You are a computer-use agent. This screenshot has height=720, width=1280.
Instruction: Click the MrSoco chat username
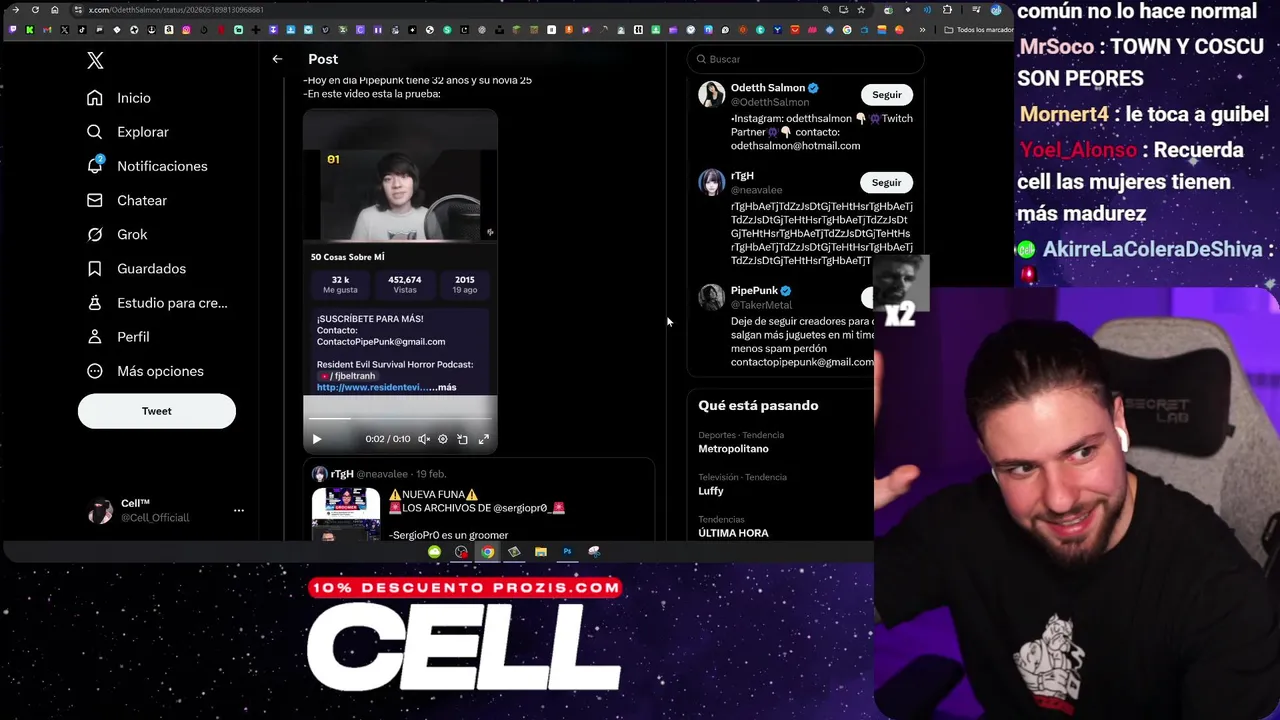pyautogui.click(x=1057, y=46)
